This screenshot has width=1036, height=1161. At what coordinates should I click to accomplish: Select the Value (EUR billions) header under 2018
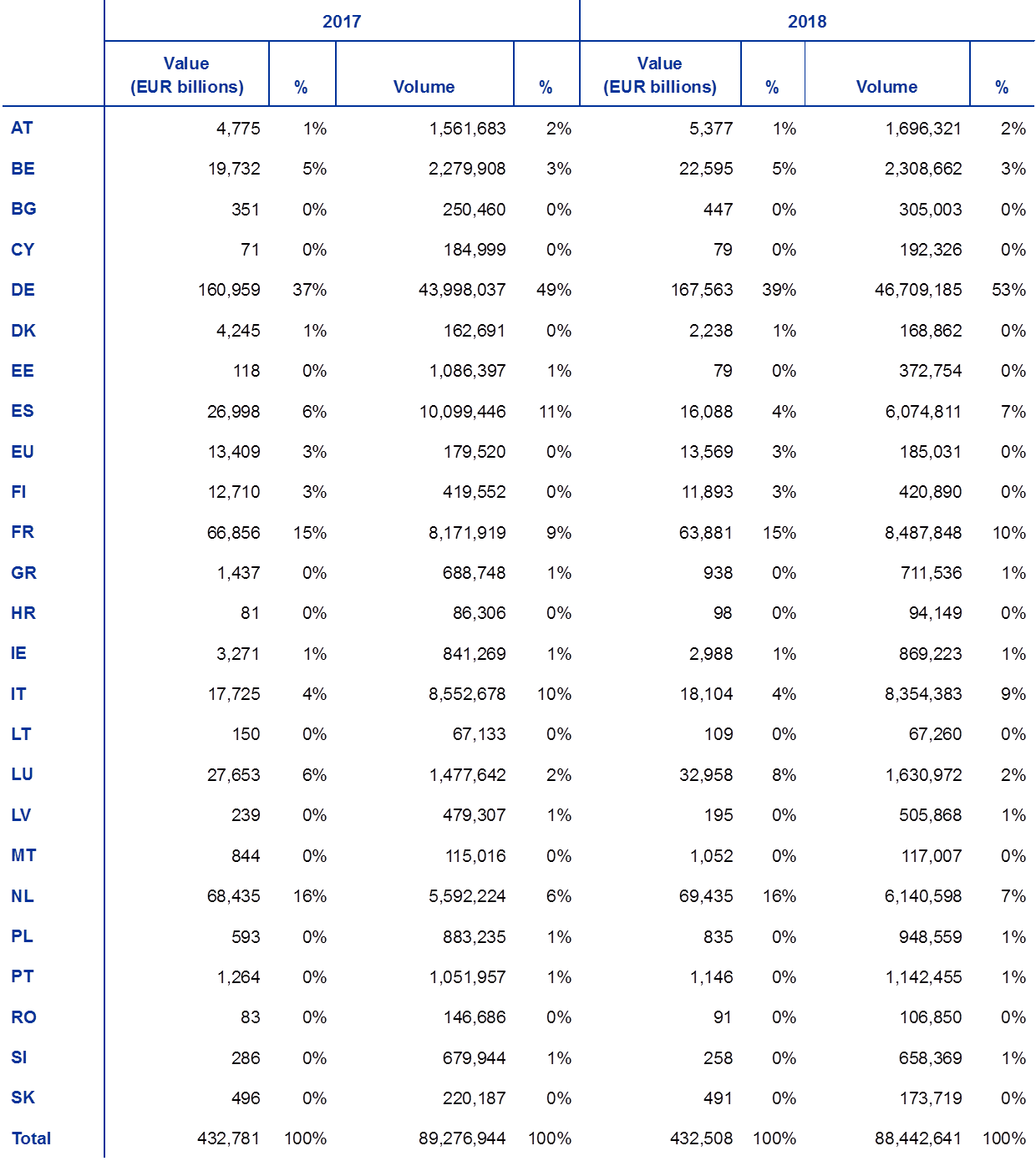(x=659, y=75)
